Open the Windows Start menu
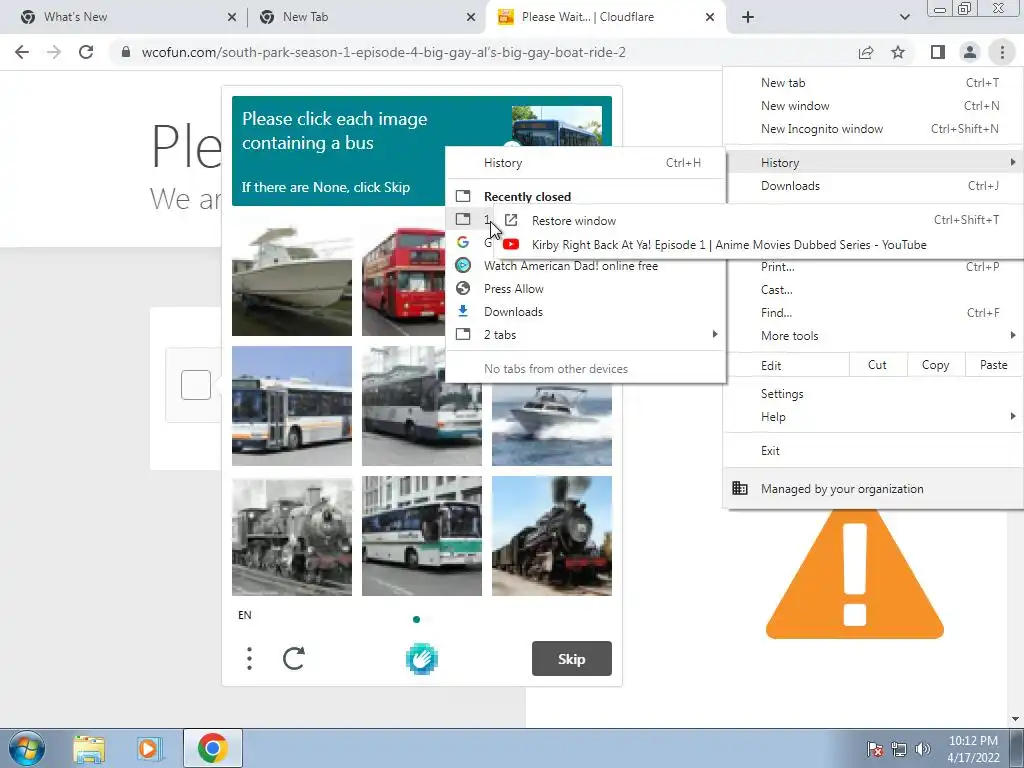The height and width of the screenshot is (768, 1024). click(x=27, y=748)
